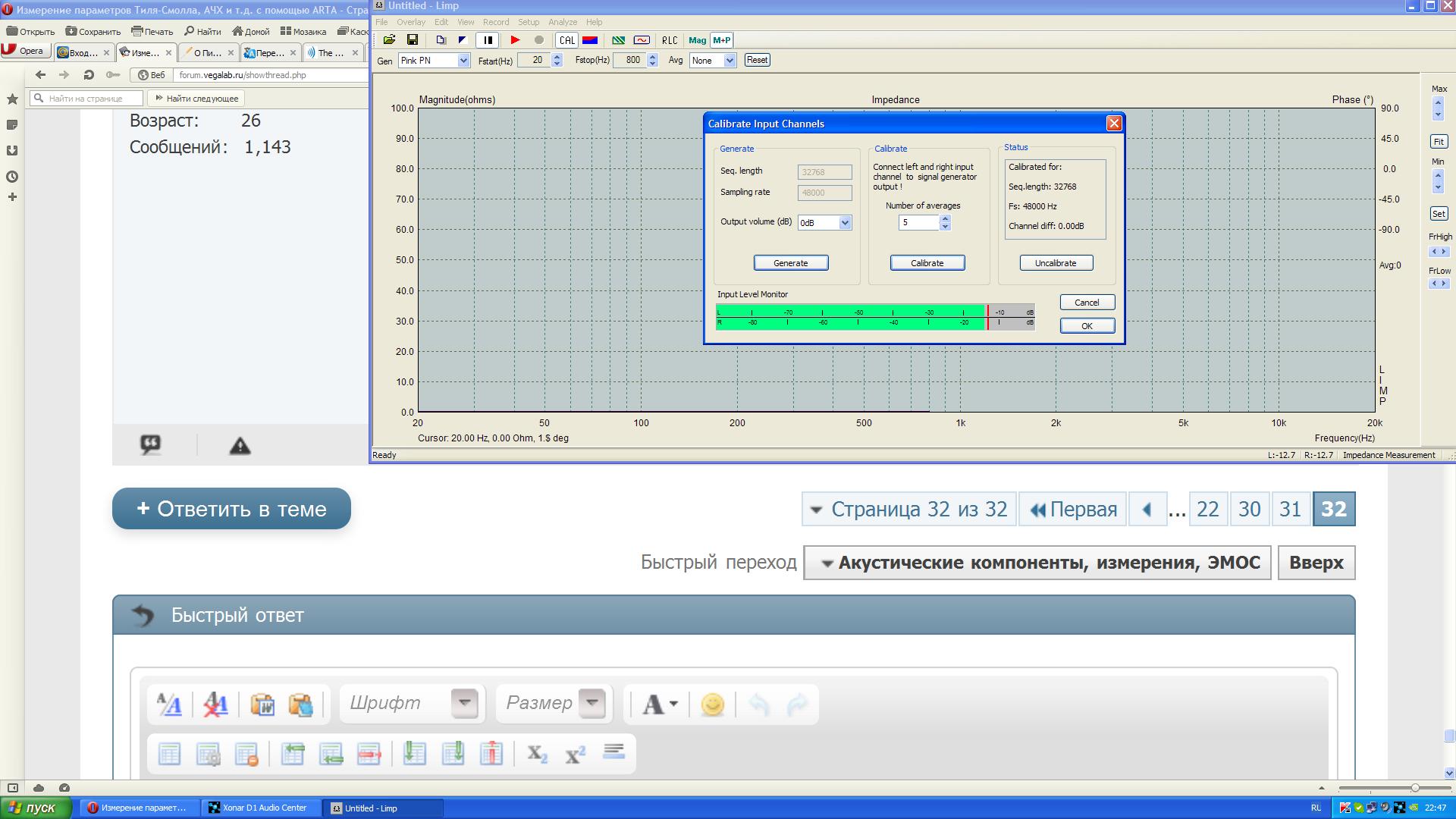This screenshot has width=1456, height=819.
Task: Click the Reset button in Limp
Action: (x=757, y=60)
